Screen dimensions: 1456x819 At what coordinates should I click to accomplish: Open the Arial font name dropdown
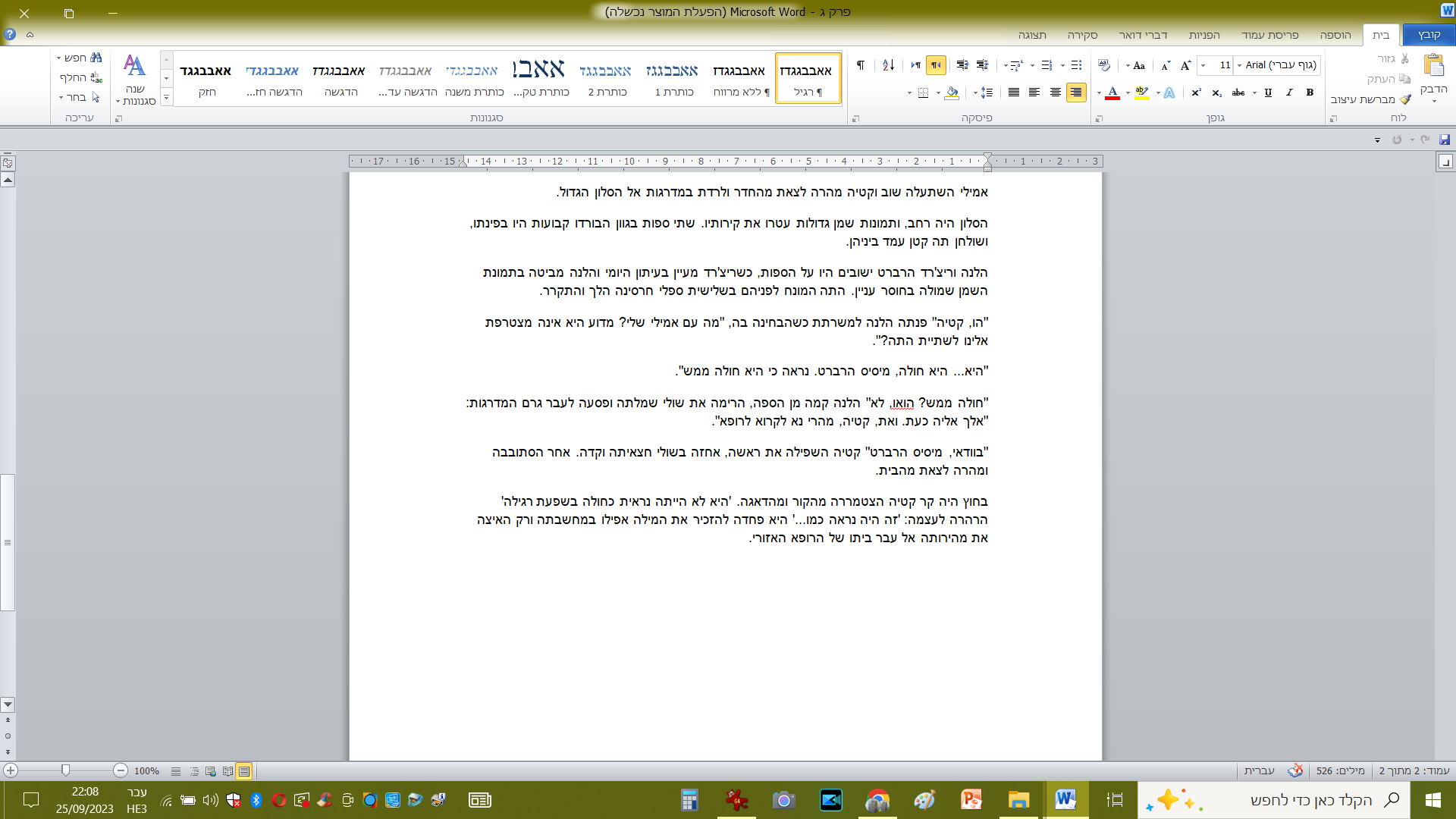pyautogui.click(x=1240, y=65)
